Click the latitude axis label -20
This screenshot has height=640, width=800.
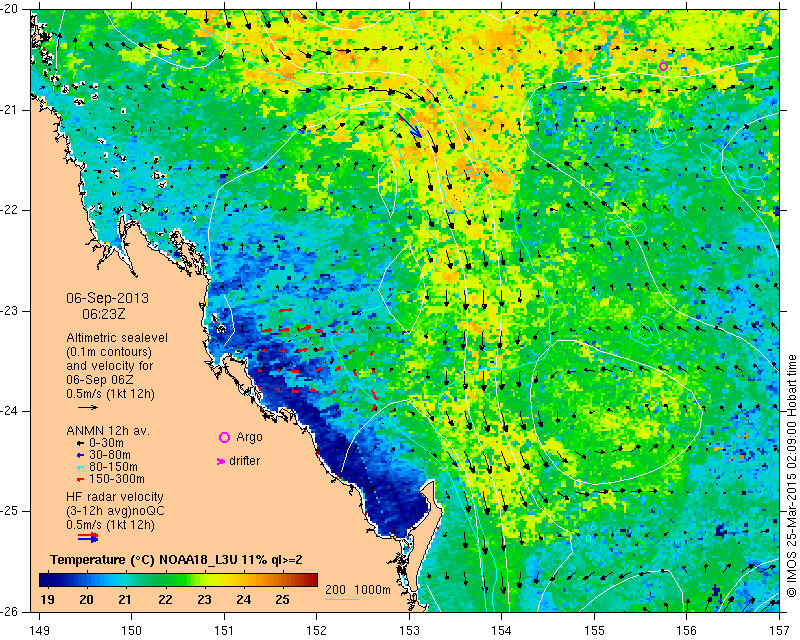click(x=10, y=9)
